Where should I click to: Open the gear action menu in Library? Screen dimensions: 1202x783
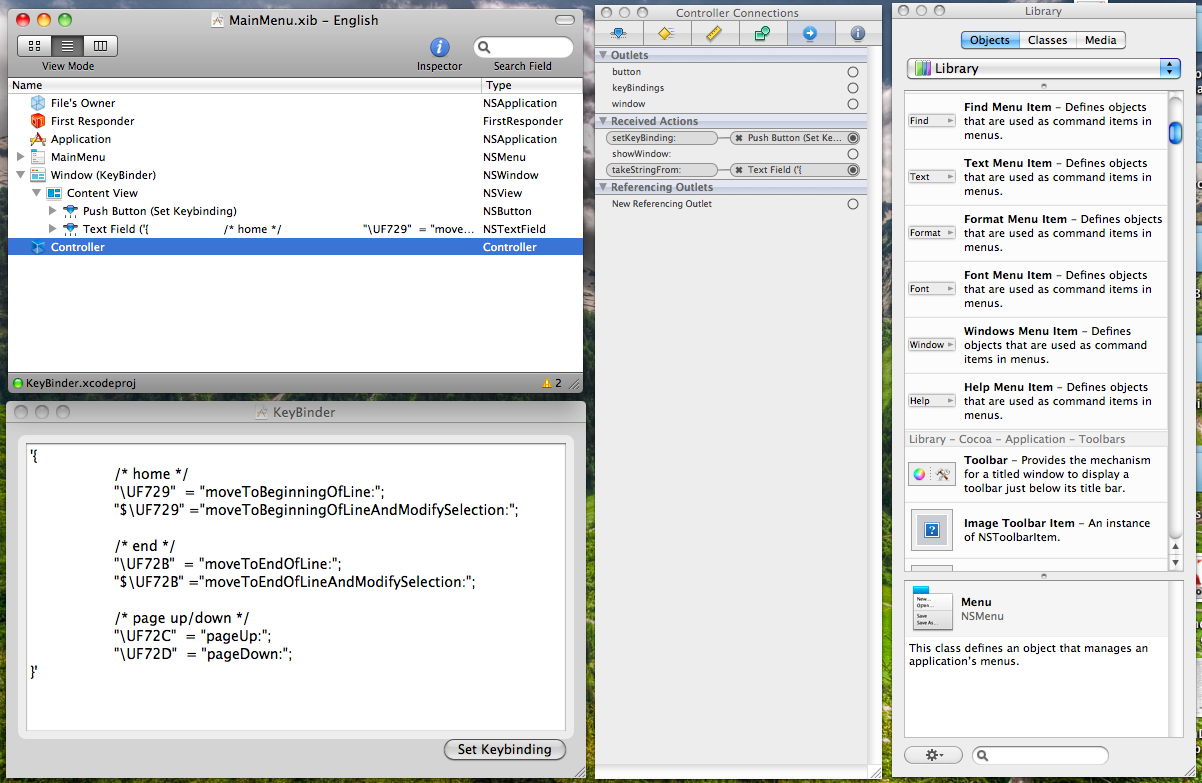point(933,755)
